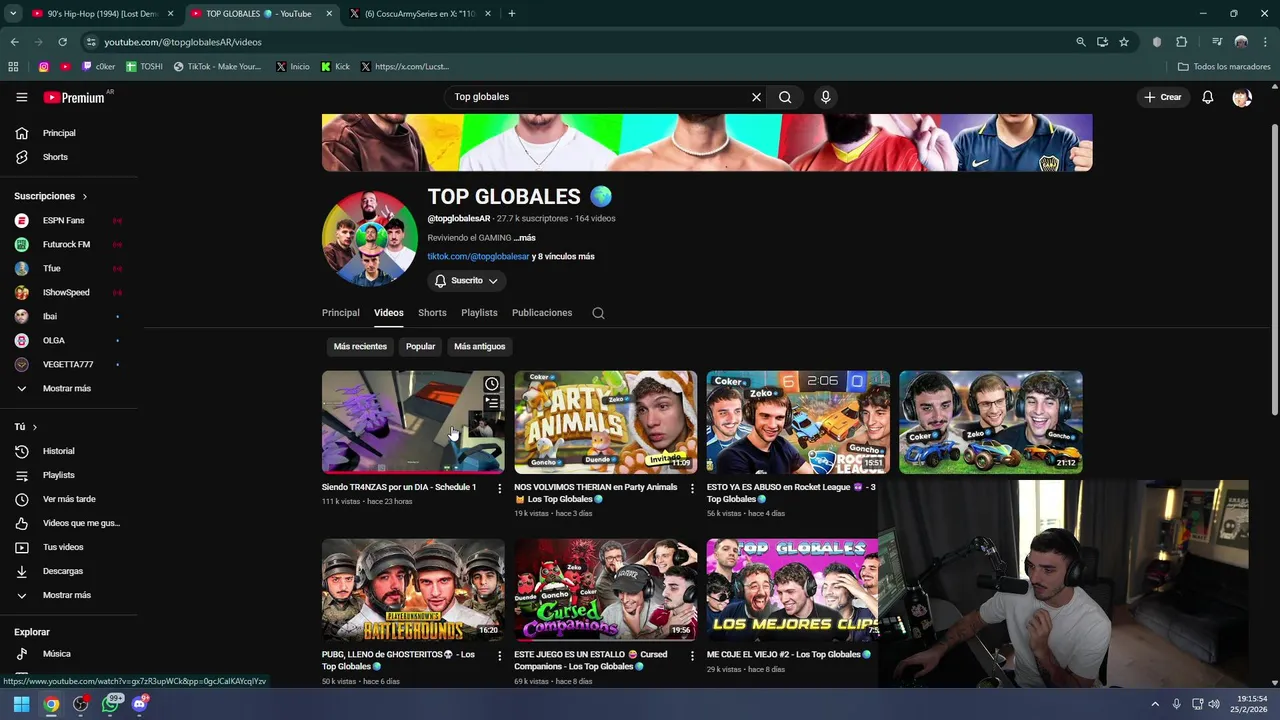The height and width of the screenshot is (720, 1280).
Task: Switch to the channel Shorts tab
Action: tap(432, 313)
